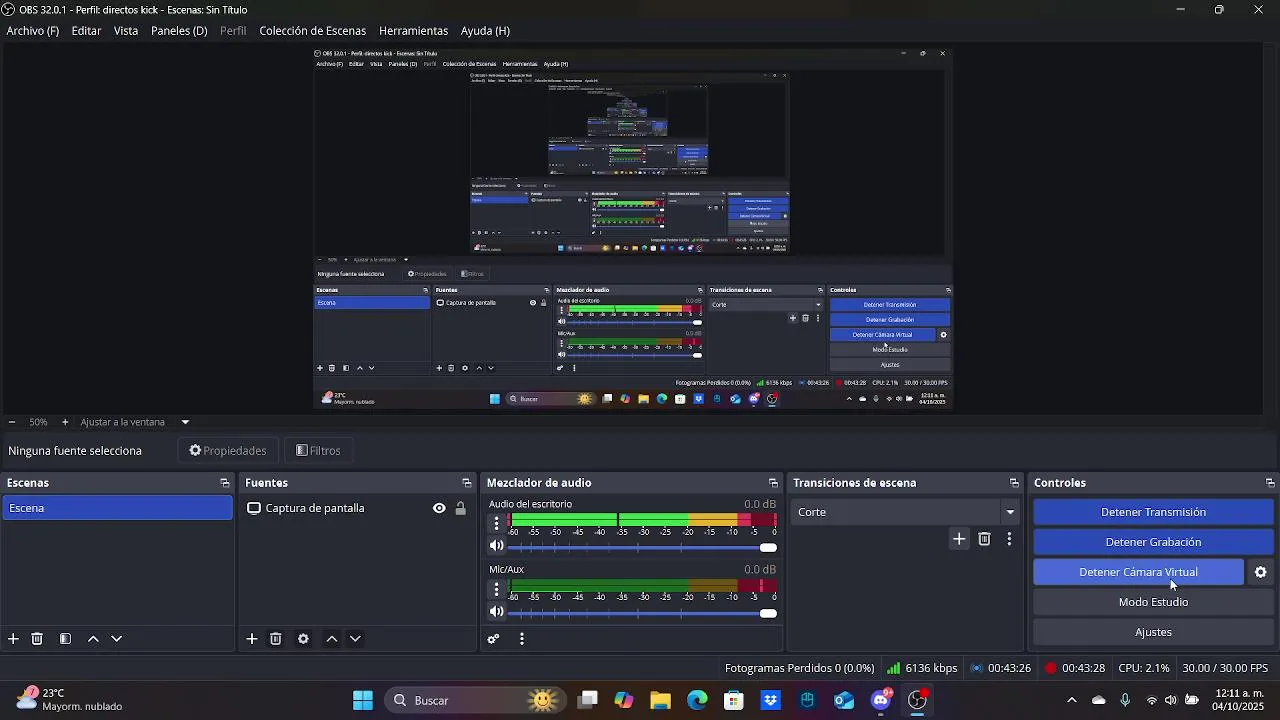Image resolution: width=1280 pixels, height=720 pixels.
Task: Mute Audio del escritorio
Action: coord(496,546)
